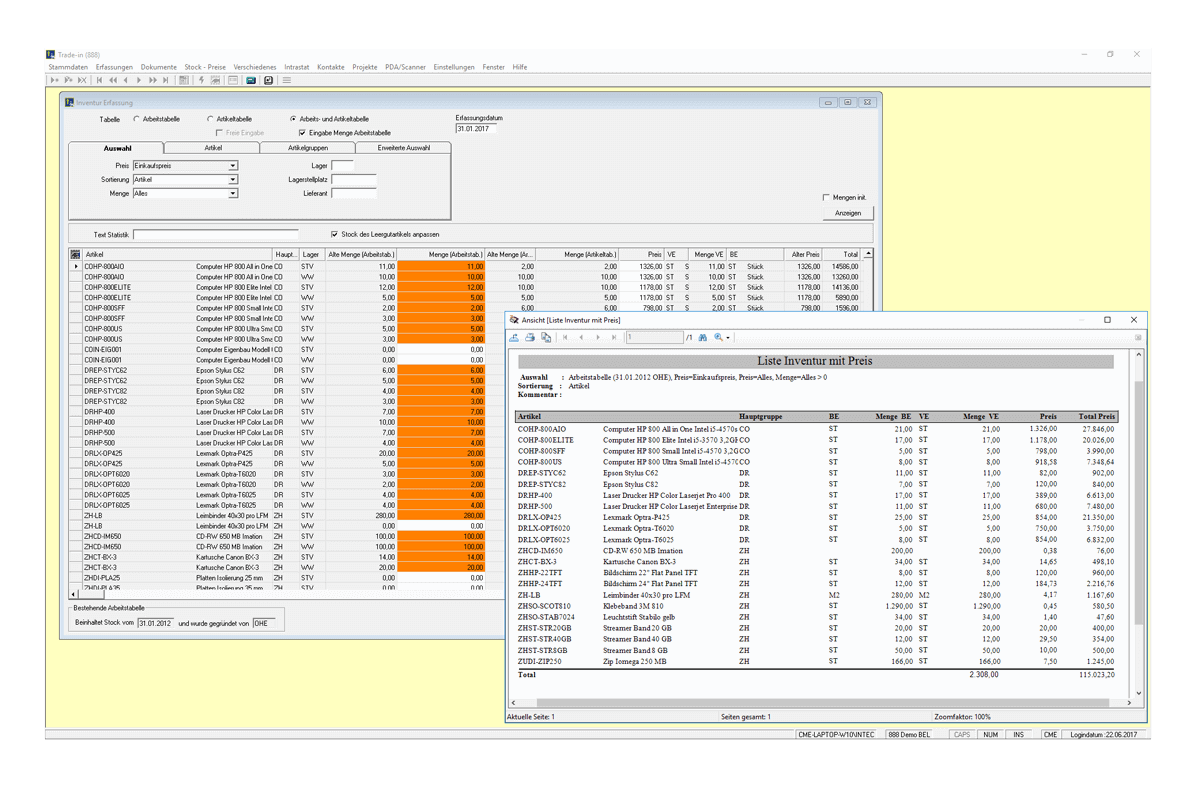Click the Lager column header in inventory grid
This screenshot has height=787, width=1200.
pos(312,255)
